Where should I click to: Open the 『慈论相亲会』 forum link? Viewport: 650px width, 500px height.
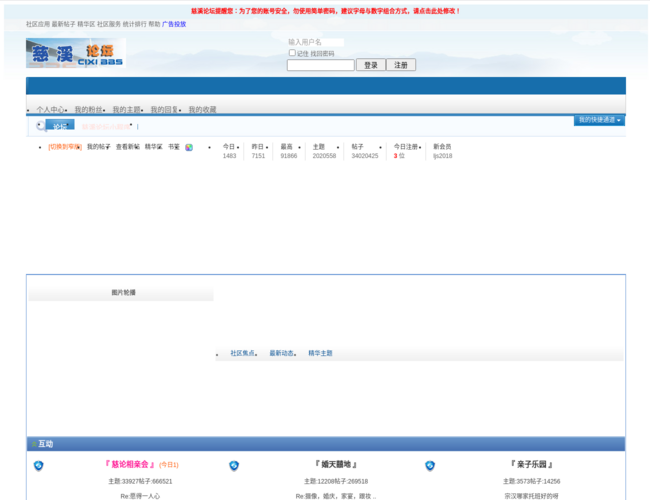click(x=130, y=464)
